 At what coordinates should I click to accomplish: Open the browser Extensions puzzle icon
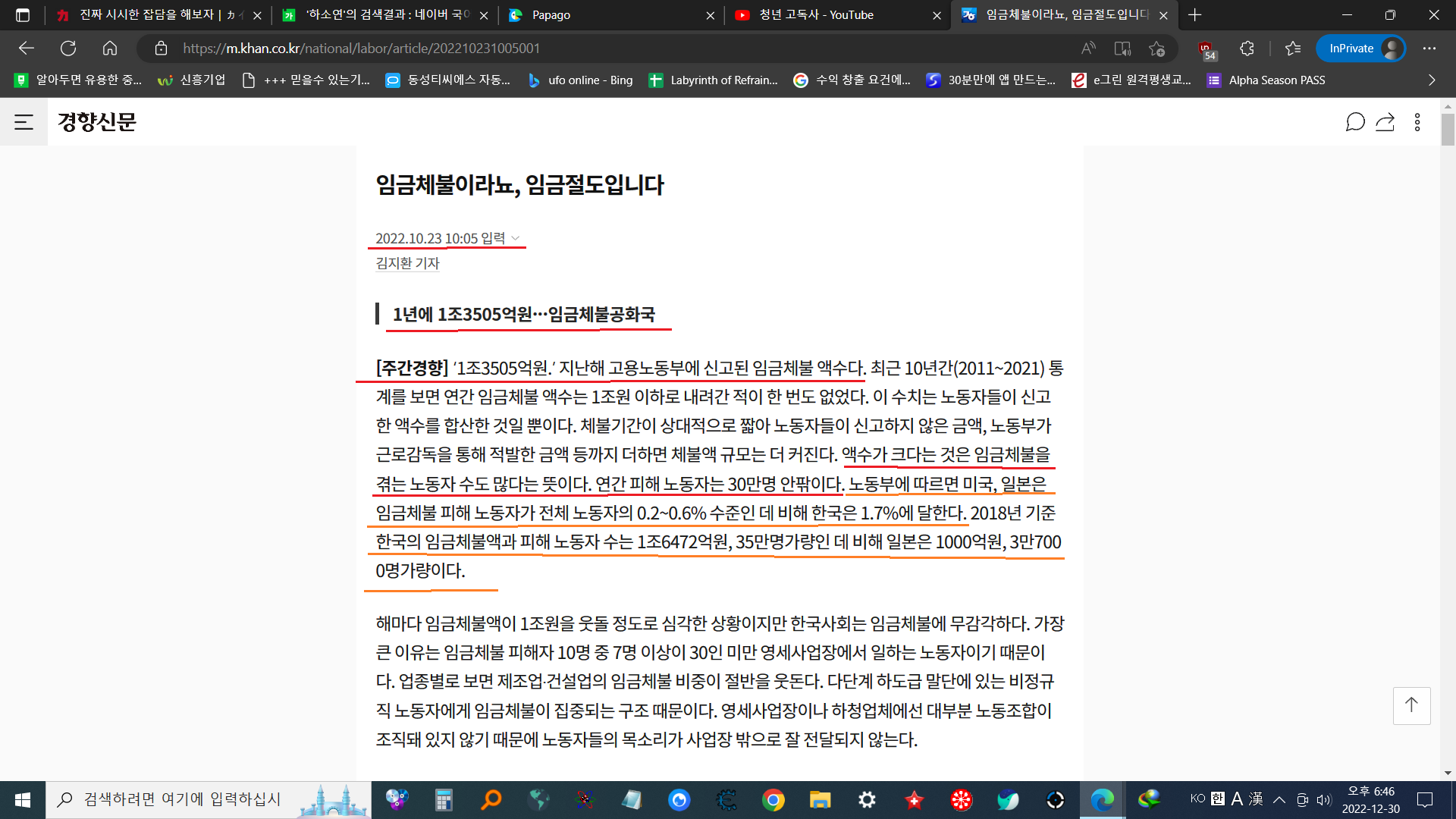pyautogui.click(x=1247, y=49)
